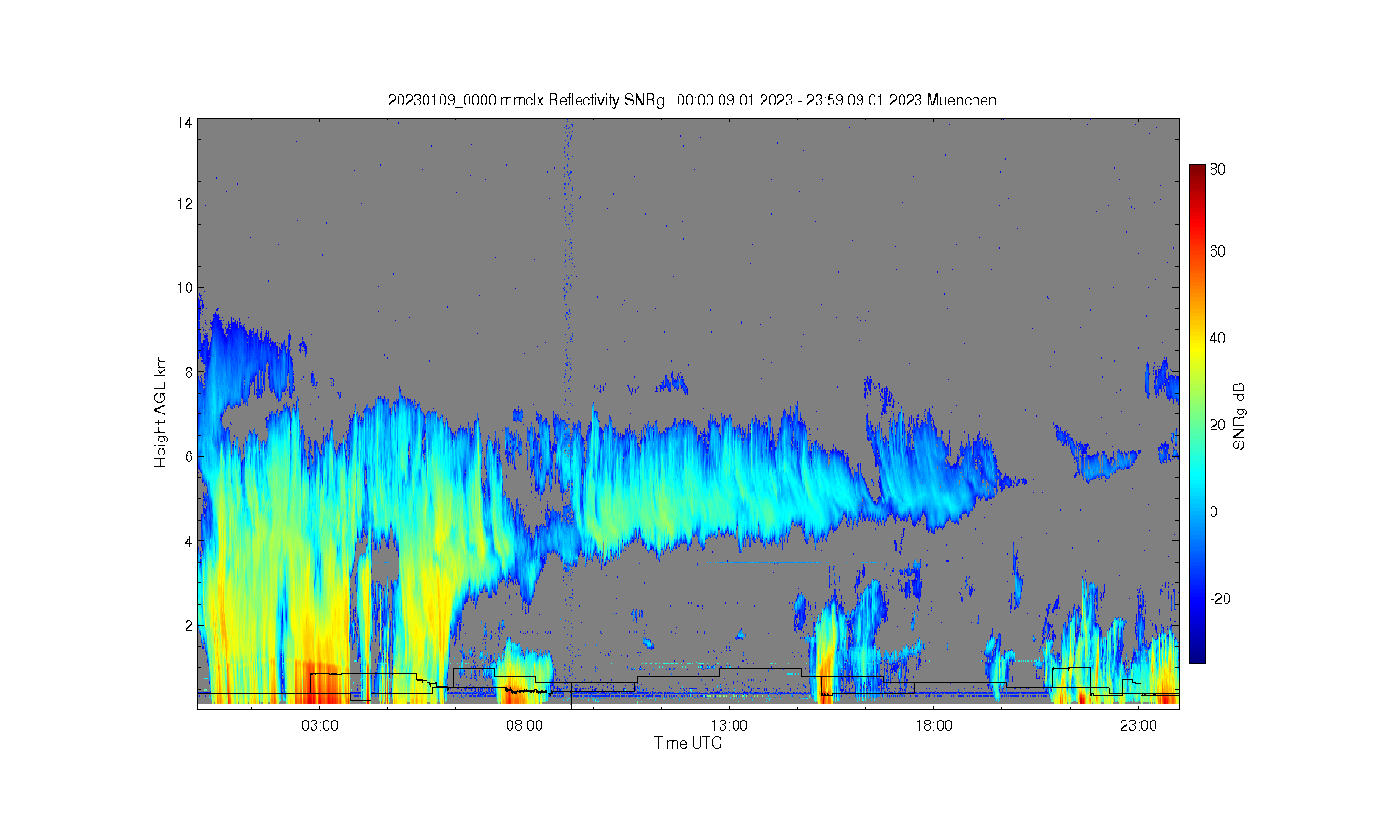
Task: Click the 4 height tick label
Action: [x=189, y=540]
